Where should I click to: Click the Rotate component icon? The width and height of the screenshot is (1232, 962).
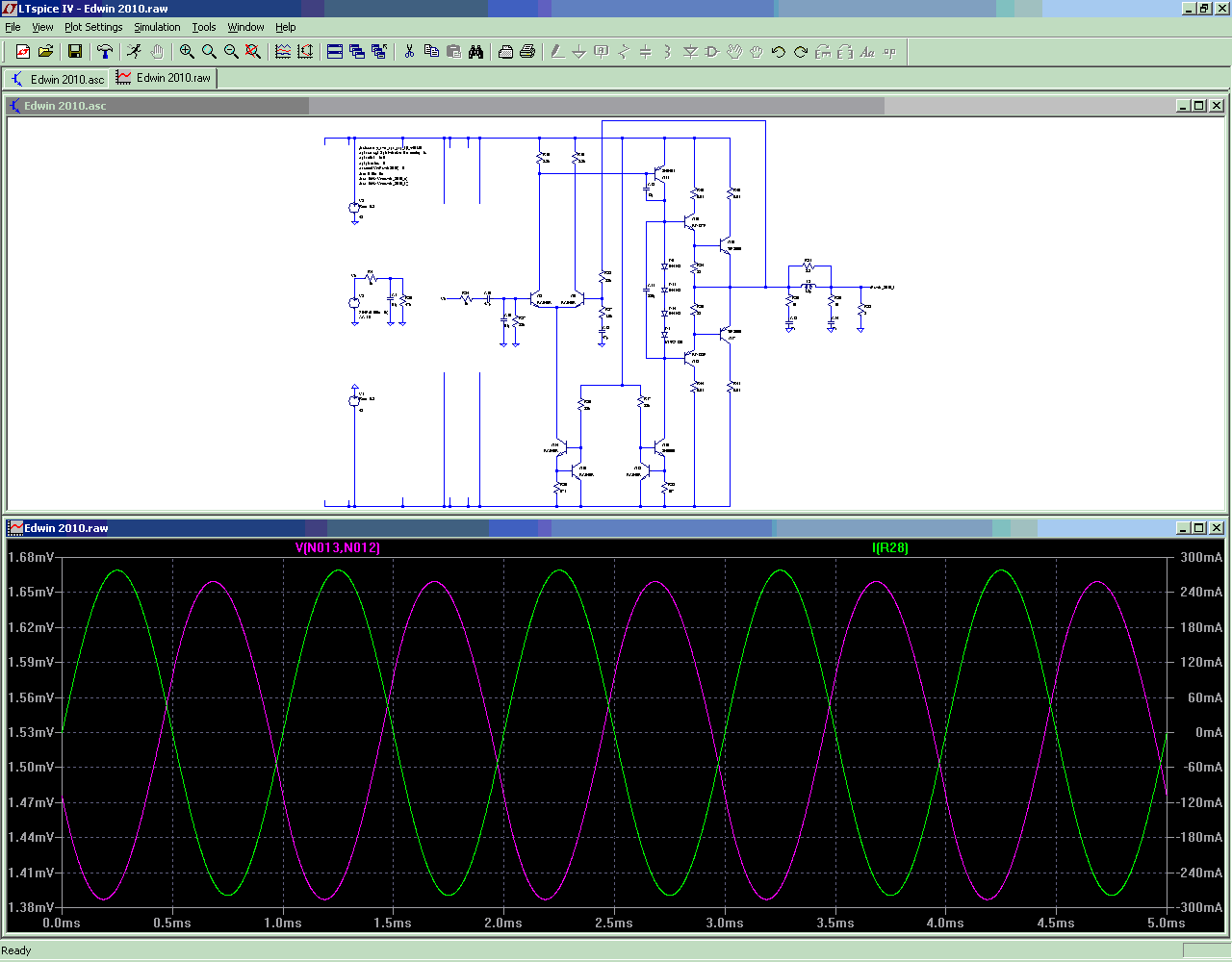tap(823, 52)
